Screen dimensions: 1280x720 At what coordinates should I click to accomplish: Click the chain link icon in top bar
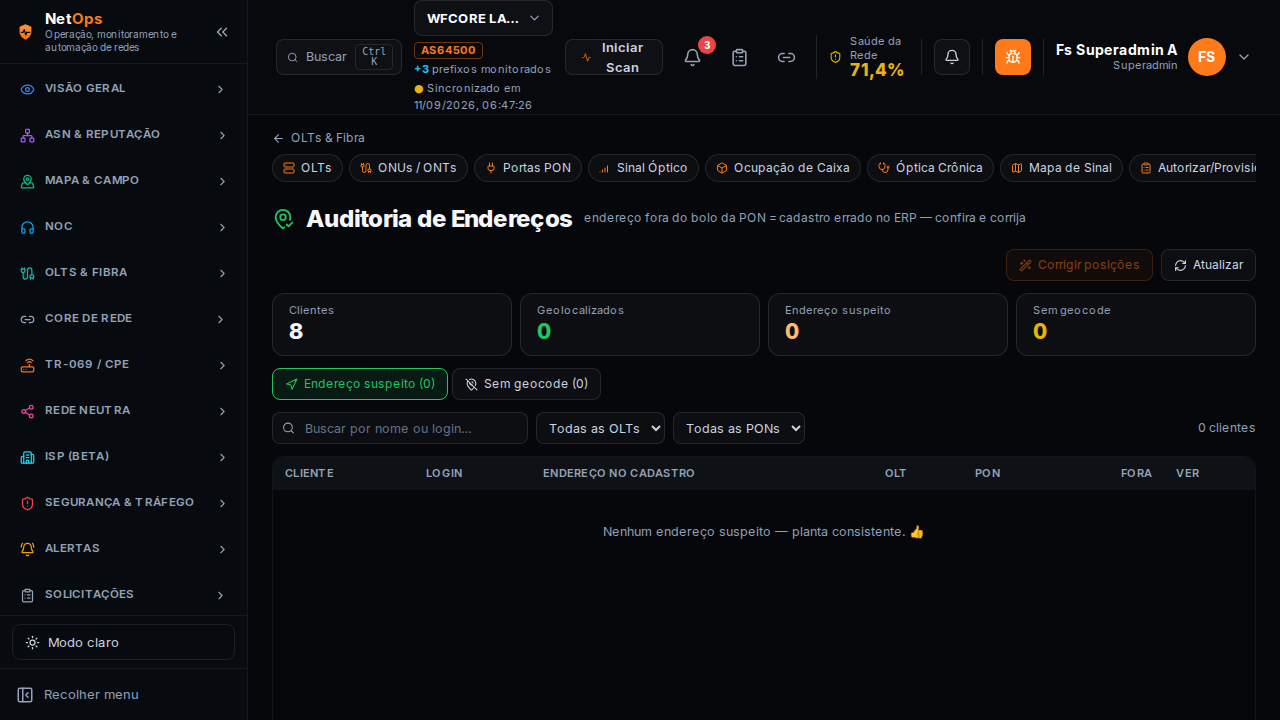pos(787,57)
